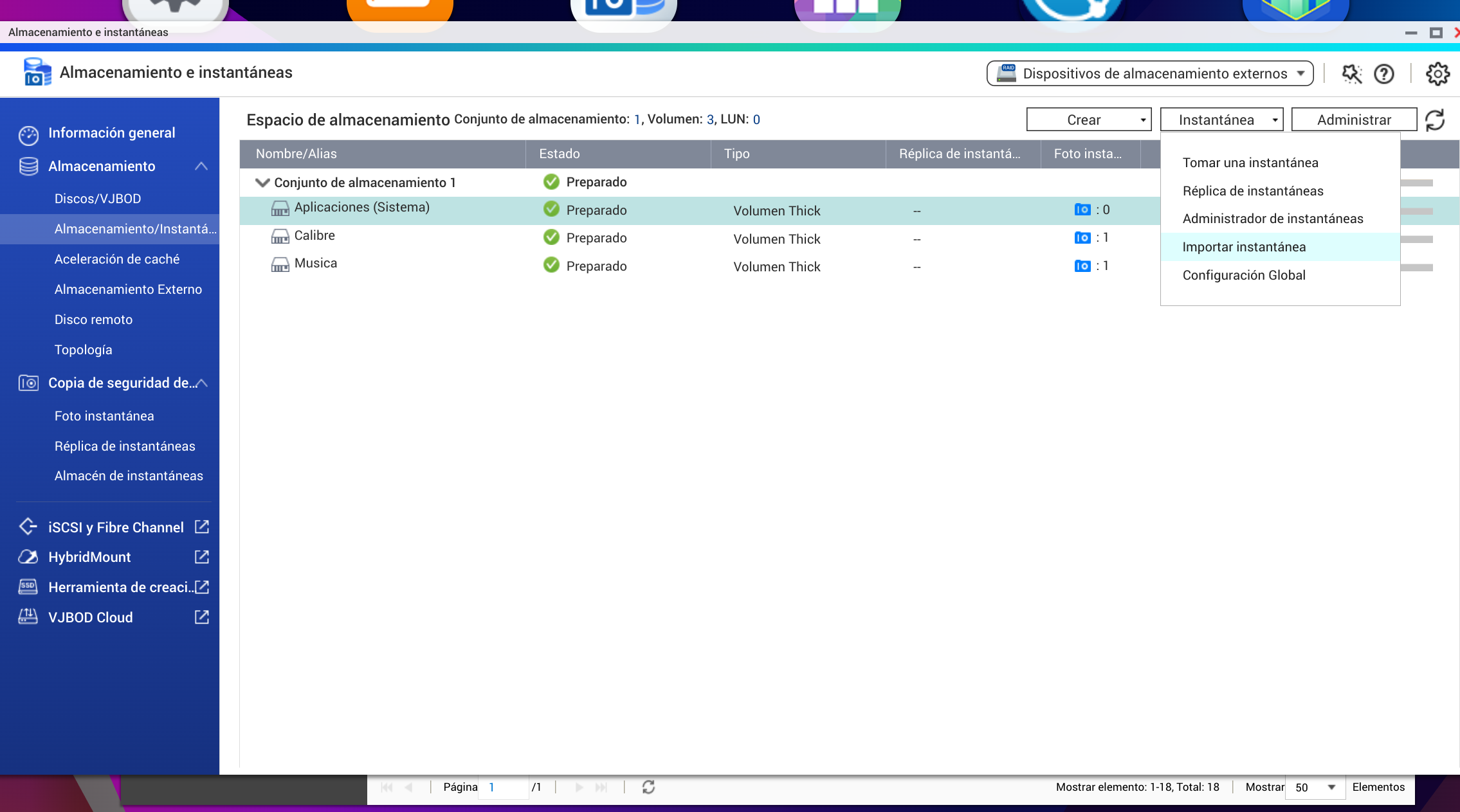Open the Crear dropdown button
The width and height of the screenshot is (1460, 812).
(1088, 120)
